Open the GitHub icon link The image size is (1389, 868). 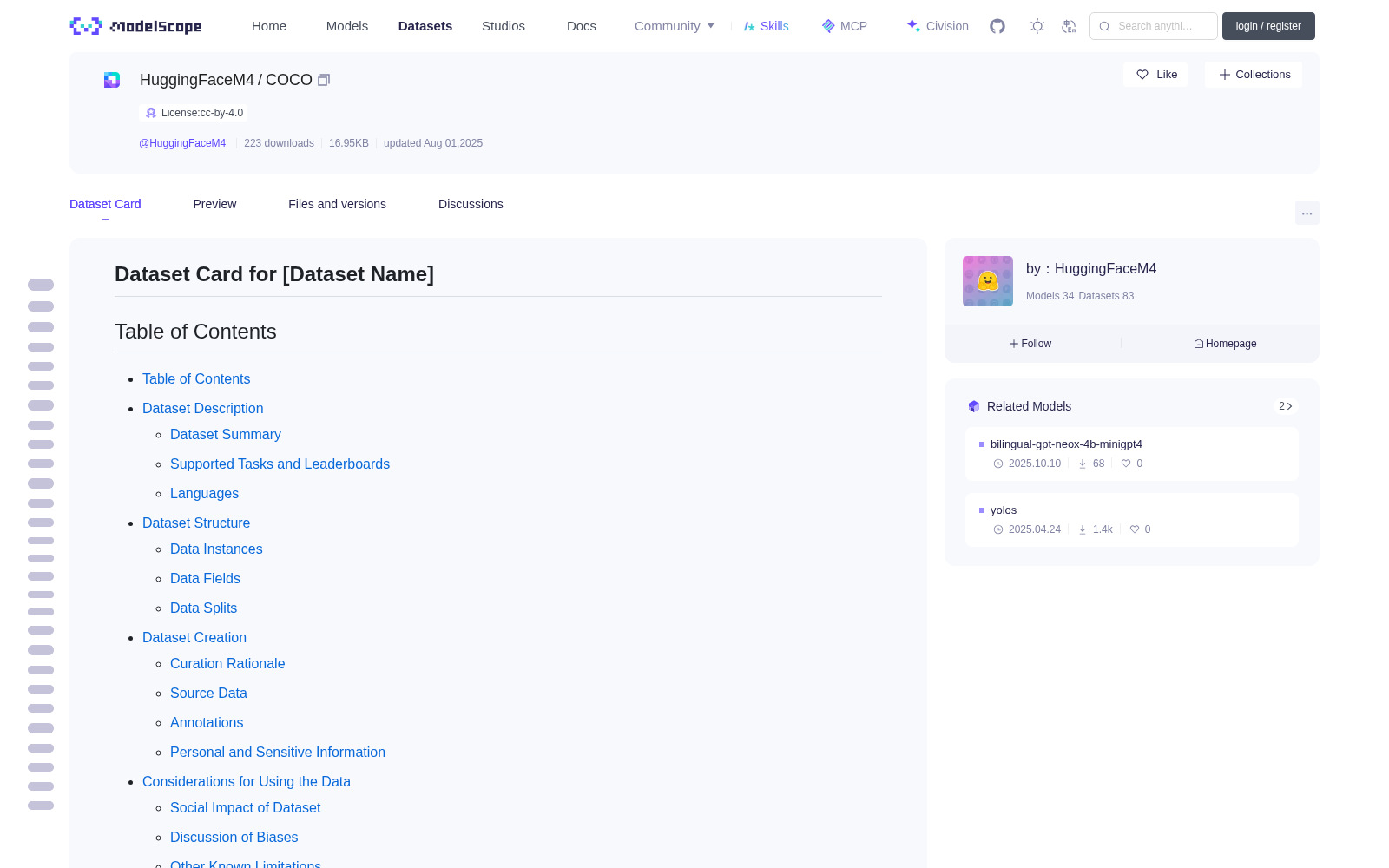997,26
